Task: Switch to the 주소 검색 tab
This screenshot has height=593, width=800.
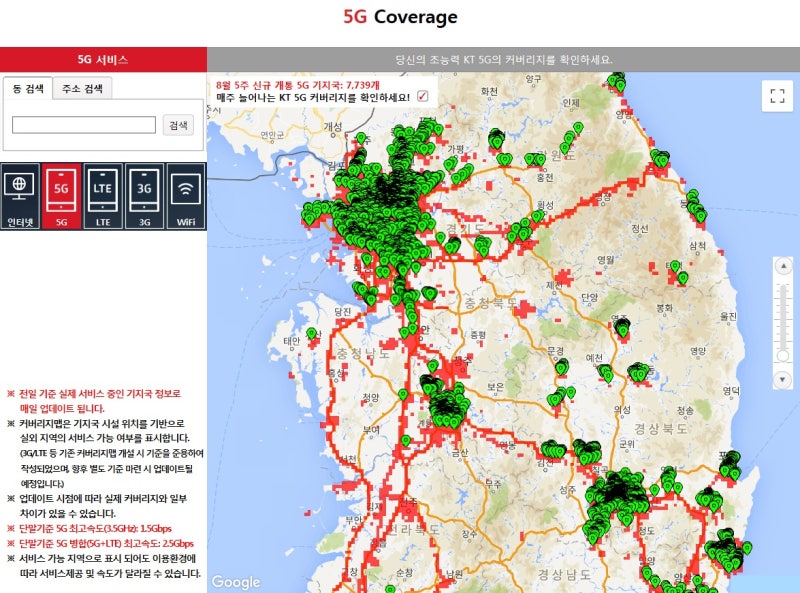Action: tap(82, 89)
